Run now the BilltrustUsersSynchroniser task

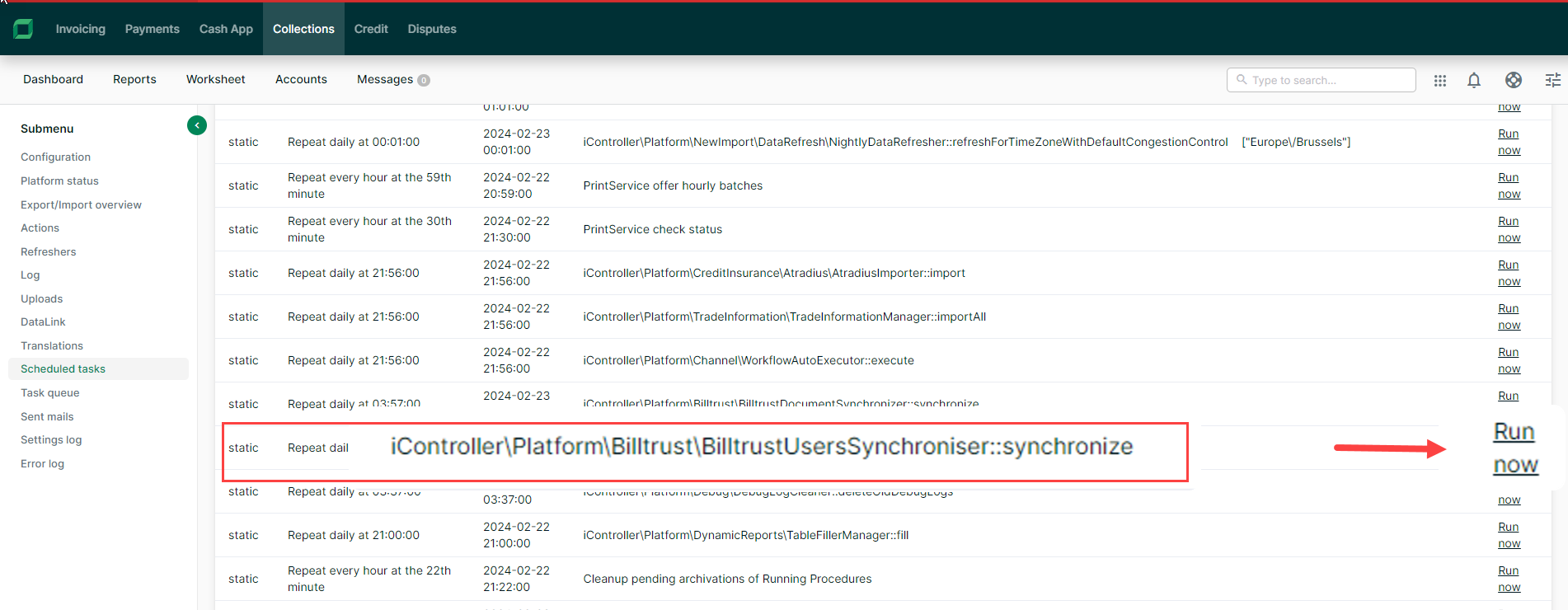tap(1514, 448)
